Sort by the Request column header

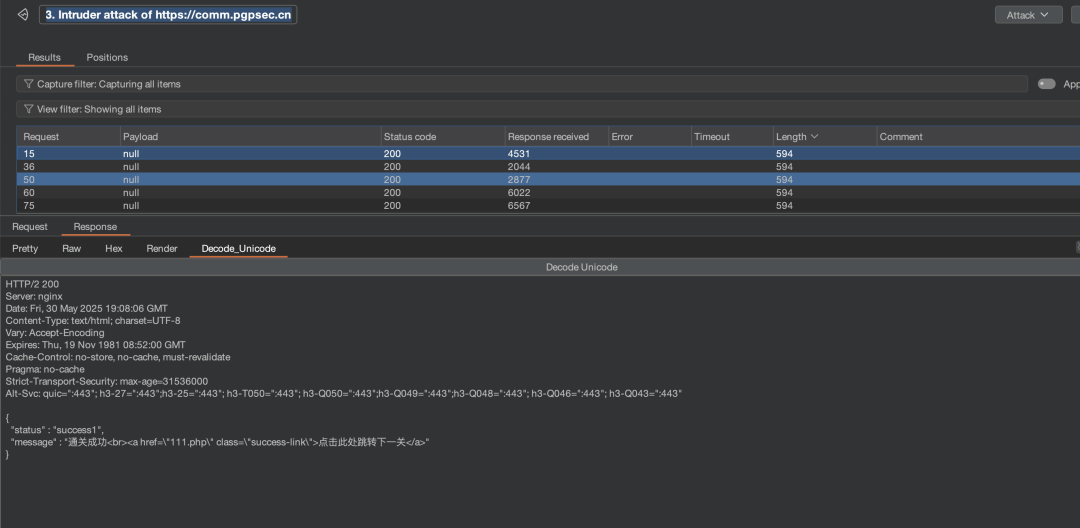68,136
